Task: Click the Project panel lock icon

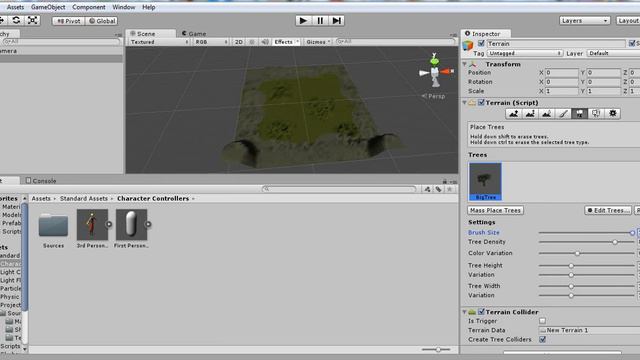Action: [x=444, y=181]
